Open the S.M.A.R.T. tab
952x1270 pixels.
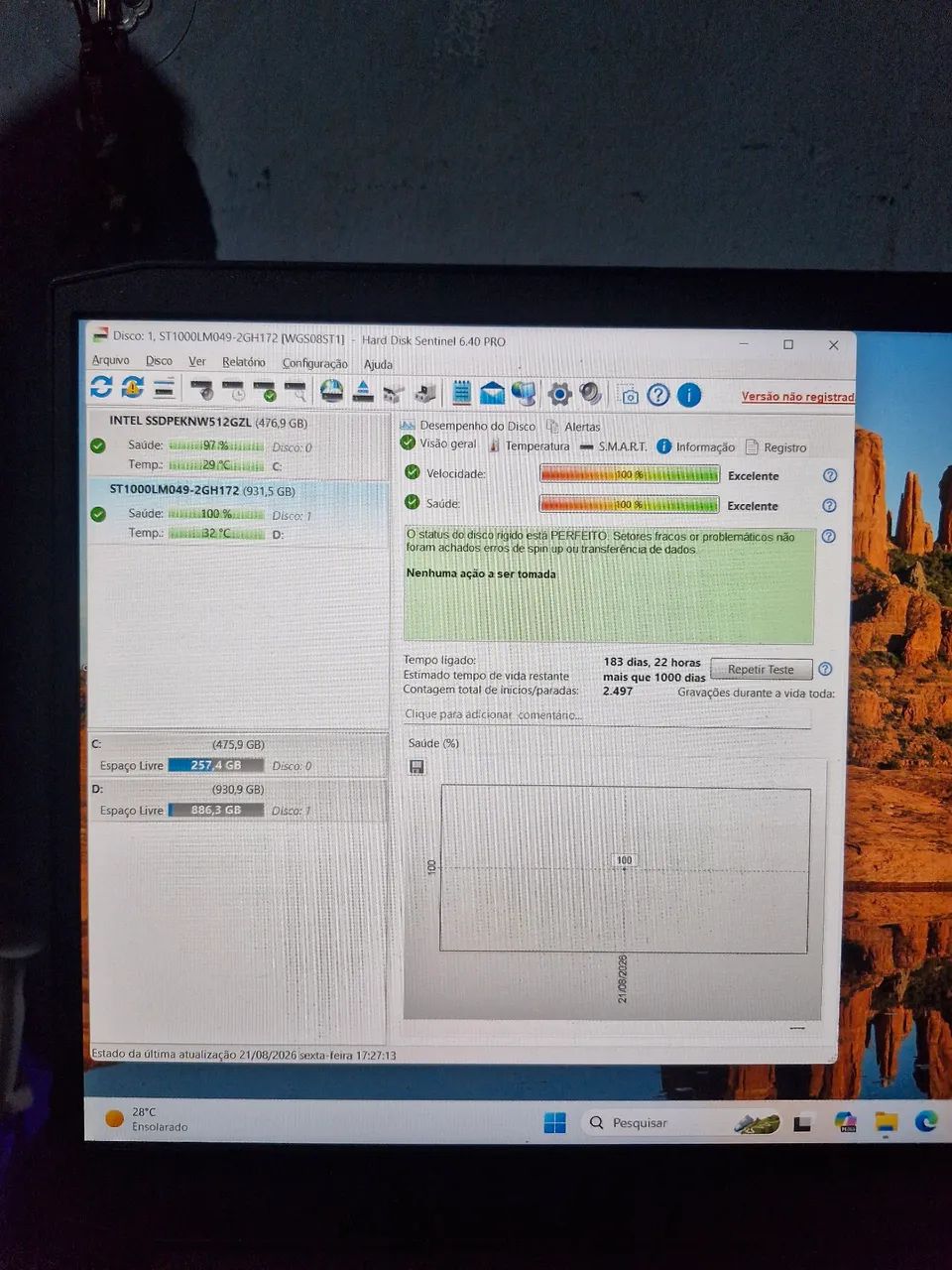tap(614, 446)
